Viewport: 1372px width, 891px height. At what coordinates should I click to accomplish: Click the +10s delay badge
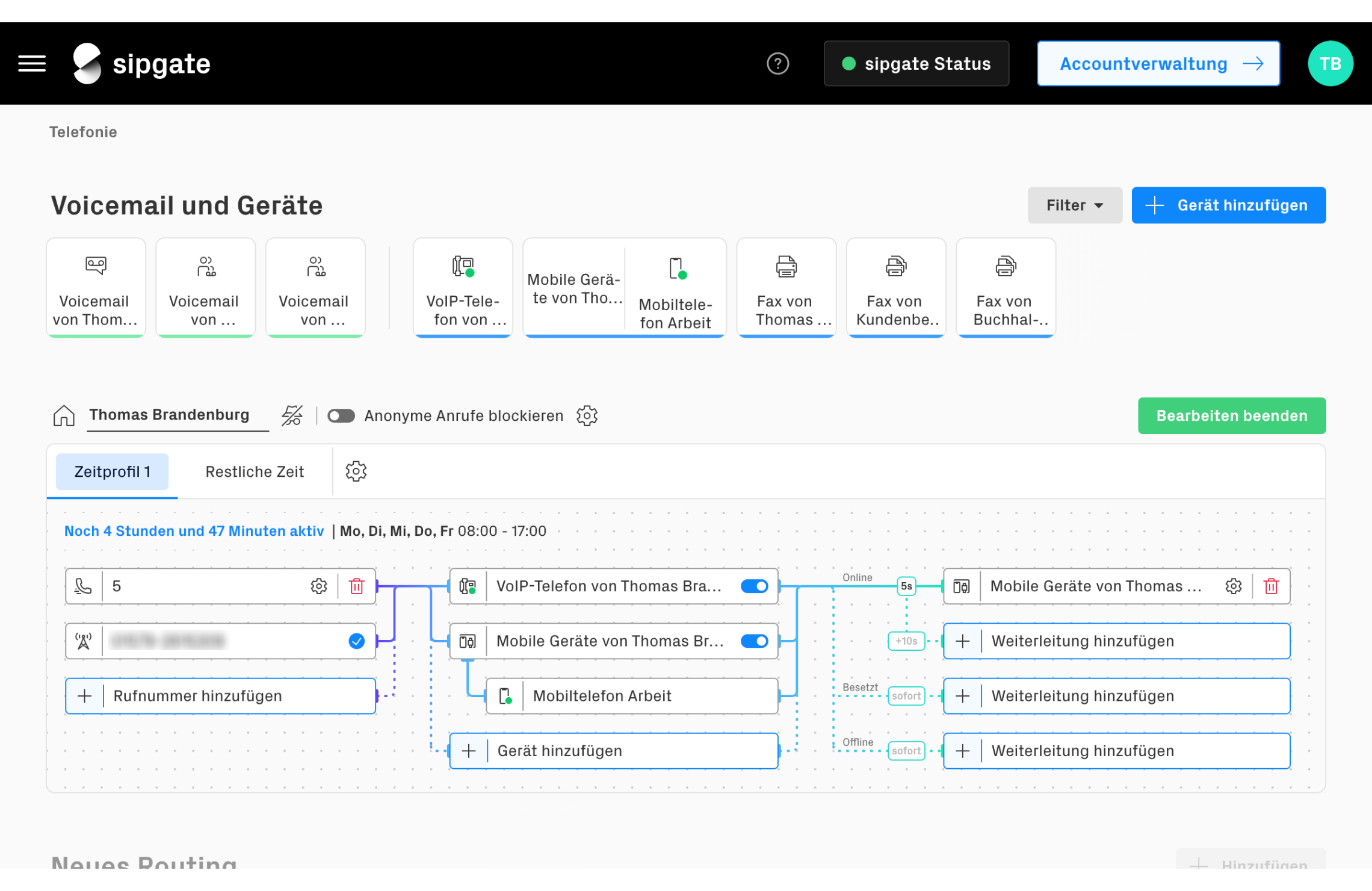click(x=906, y=641)
